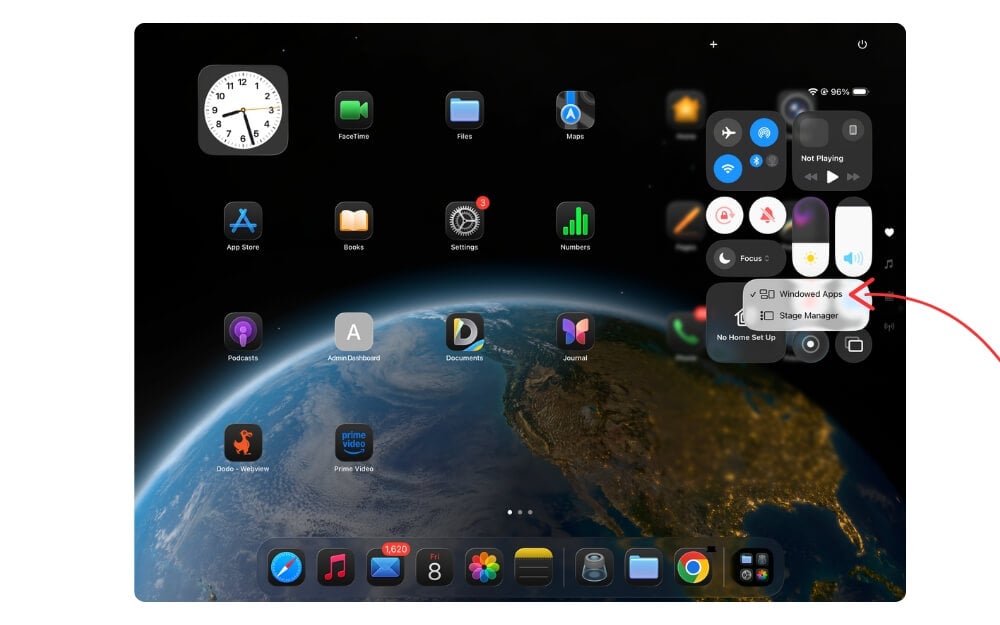Image resolution: width=1000 pixels, height=625 pixels.
Task: Launch Maps from the home screen
Action: tap(575, 110)
